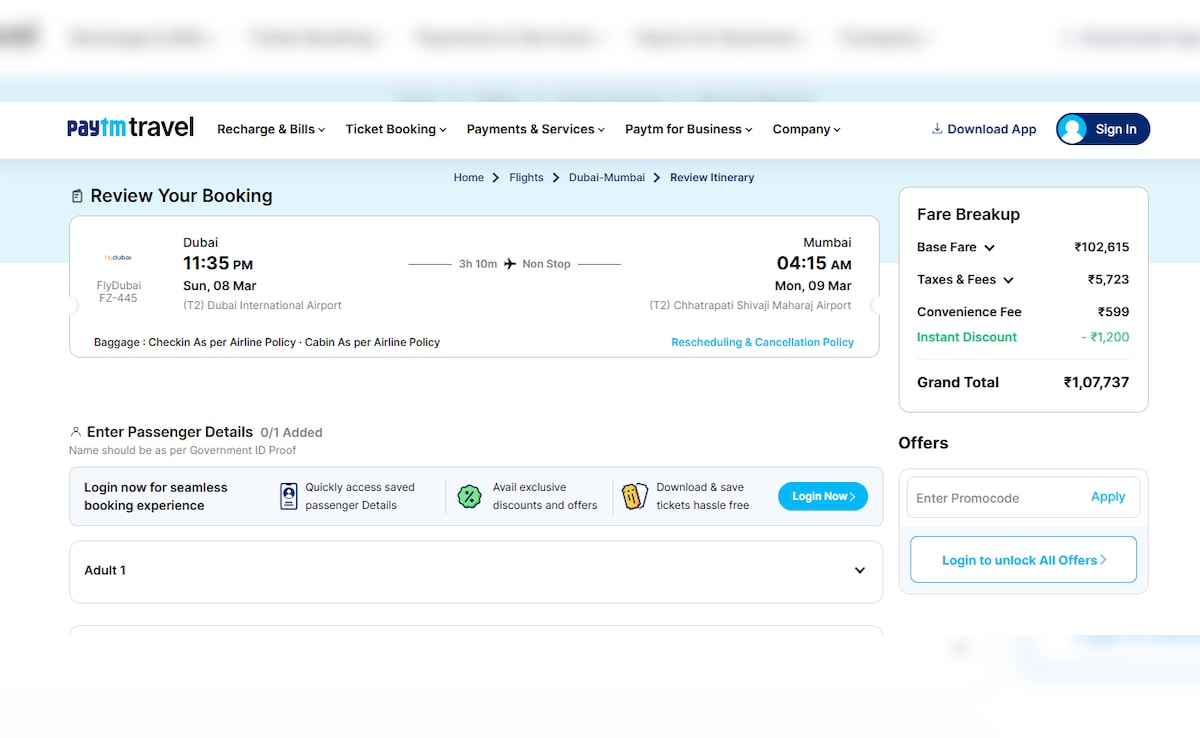
Task: Expand the Base Fare breakdown
Action: (989, 248)
